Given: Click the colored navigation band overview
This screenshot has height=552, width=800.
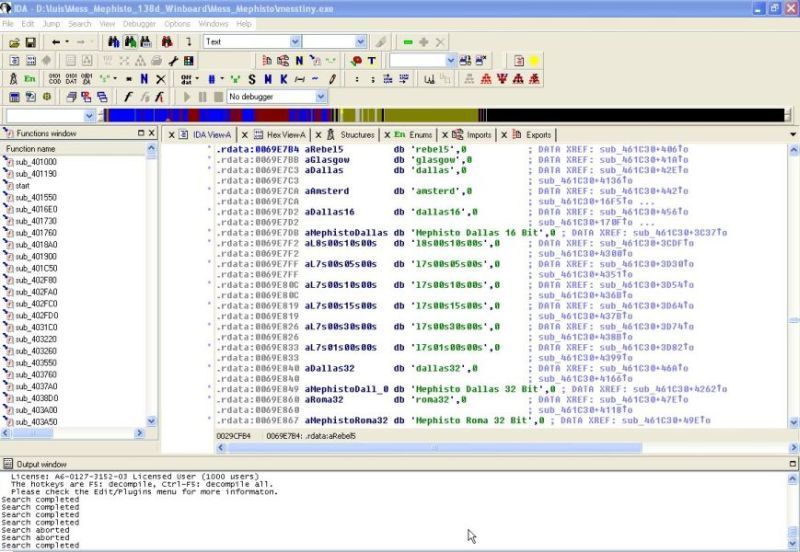Looking at the screenshot, I should tap(444, 115).
